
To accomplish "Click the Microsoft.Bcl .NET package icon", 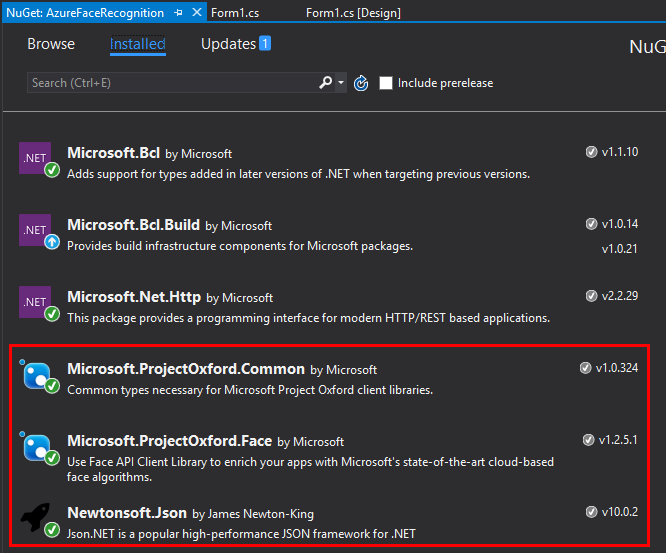I will (35, 158).
